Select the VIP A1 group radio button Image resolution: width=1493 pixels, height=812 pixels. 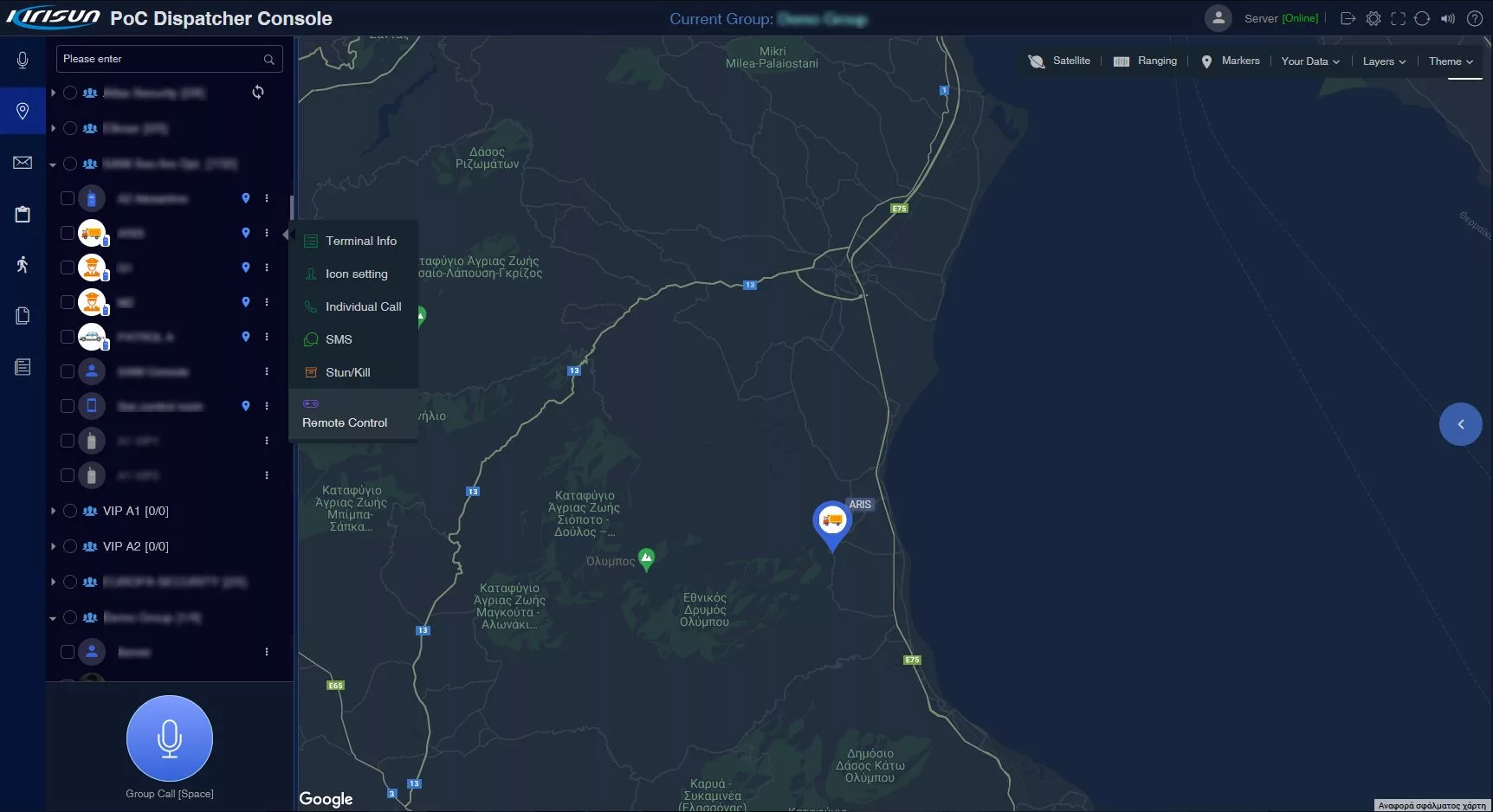pos(70,511)
